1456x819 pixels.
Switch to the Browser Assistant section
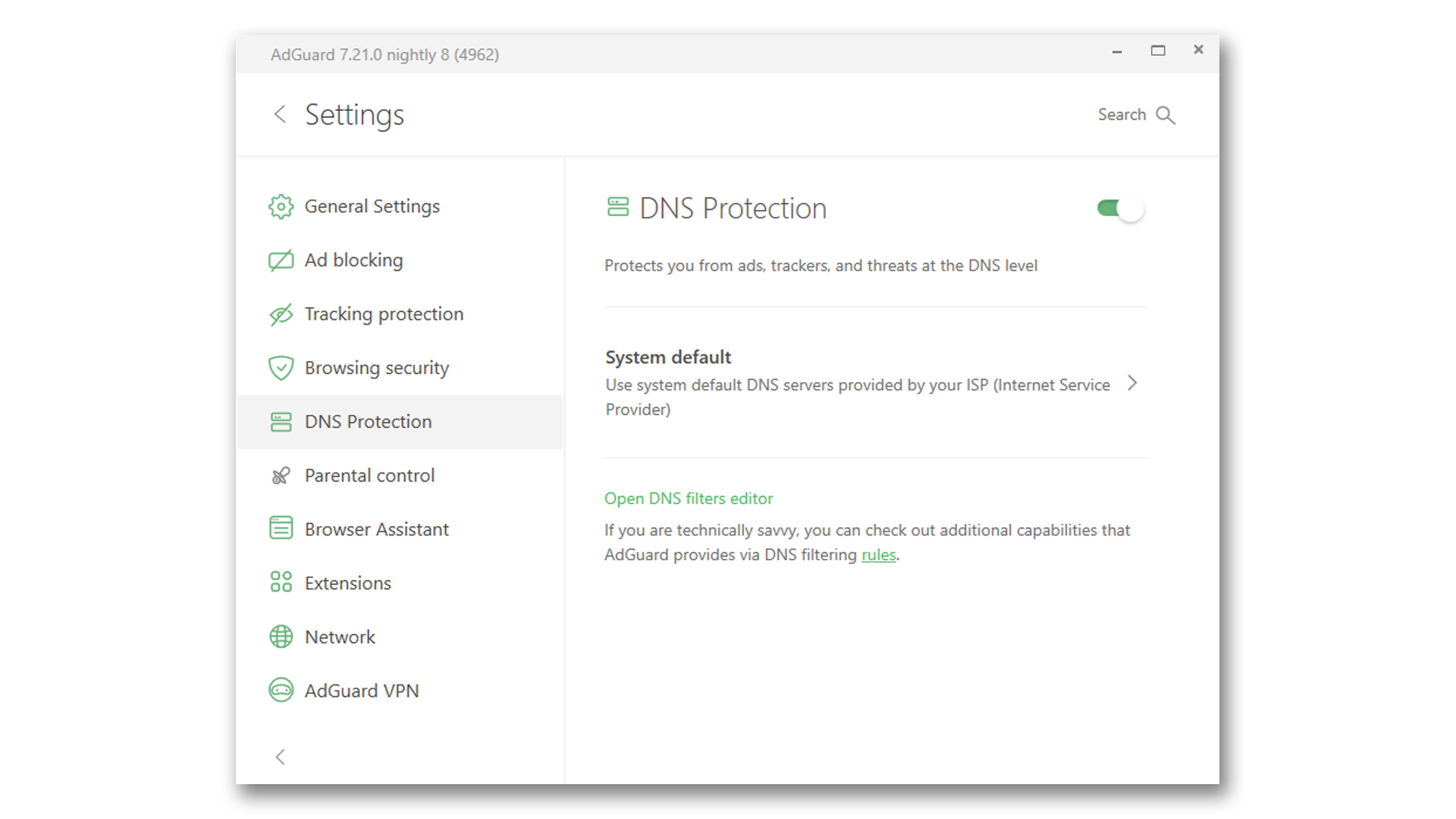click(376, 529)
